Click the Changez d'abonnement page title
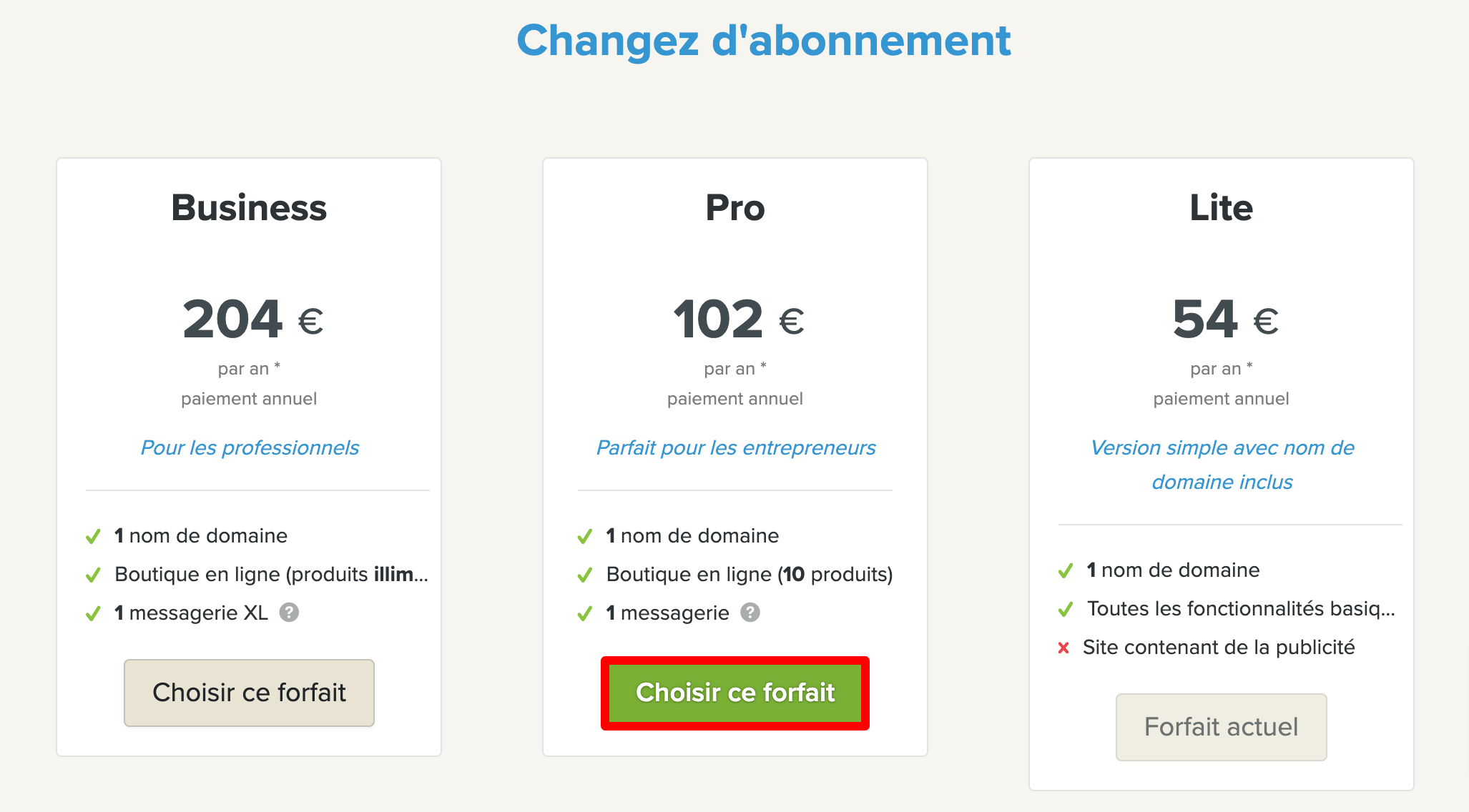Image resolution: width=1469 pixels, height=812 pixels. [764, 40]
